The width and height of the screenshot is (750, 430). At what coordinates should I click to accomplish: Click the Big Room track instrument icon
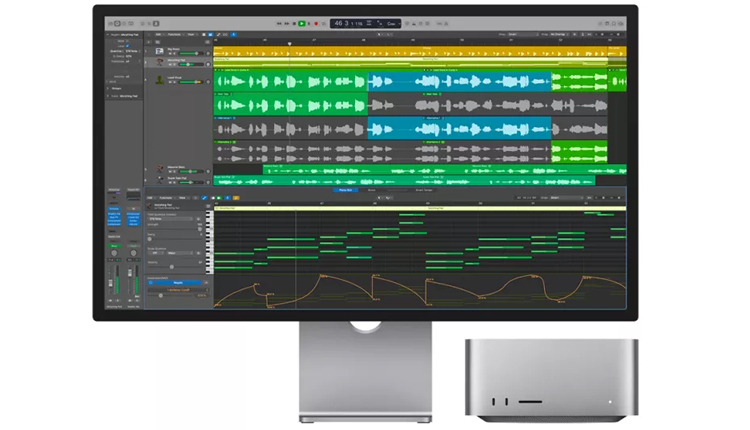tap(160, 50)
